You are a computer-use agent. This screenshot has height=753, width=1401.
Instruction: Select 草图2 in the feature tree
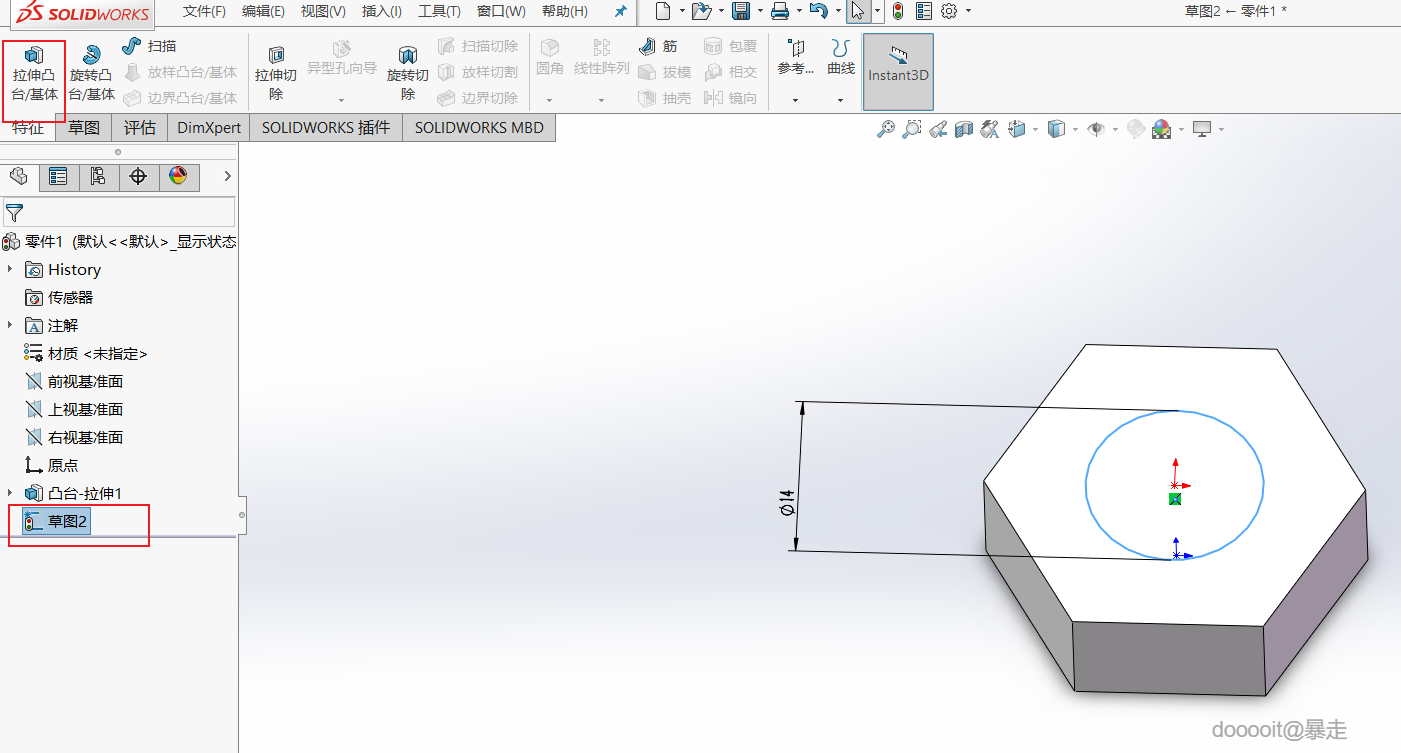[x=68, y=521]
